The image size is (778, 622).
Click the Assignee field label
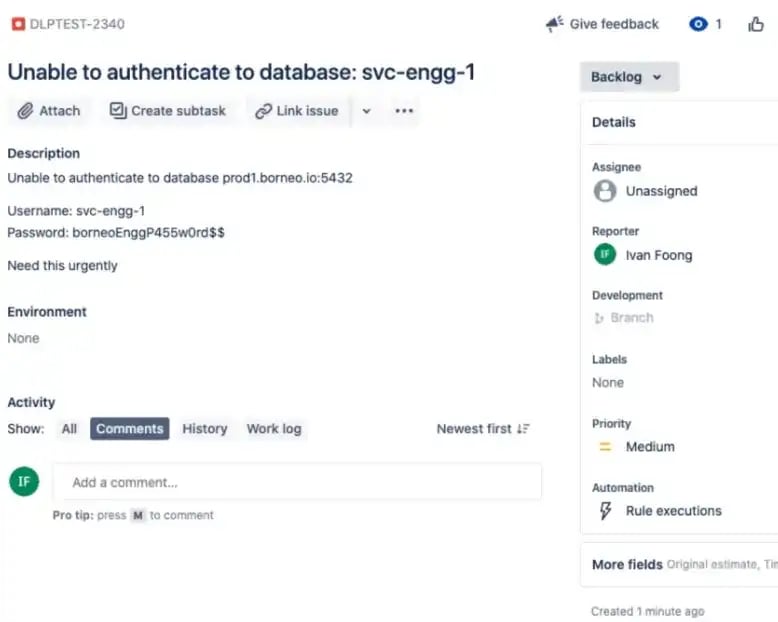tap(616, 167)
